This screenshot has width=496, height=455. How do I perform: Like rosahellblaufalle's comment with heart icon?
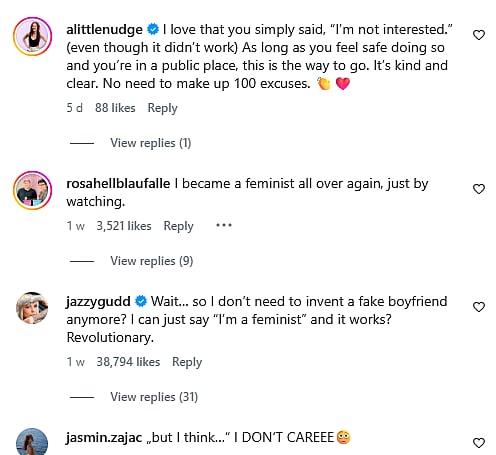click(x=479, y=189)
